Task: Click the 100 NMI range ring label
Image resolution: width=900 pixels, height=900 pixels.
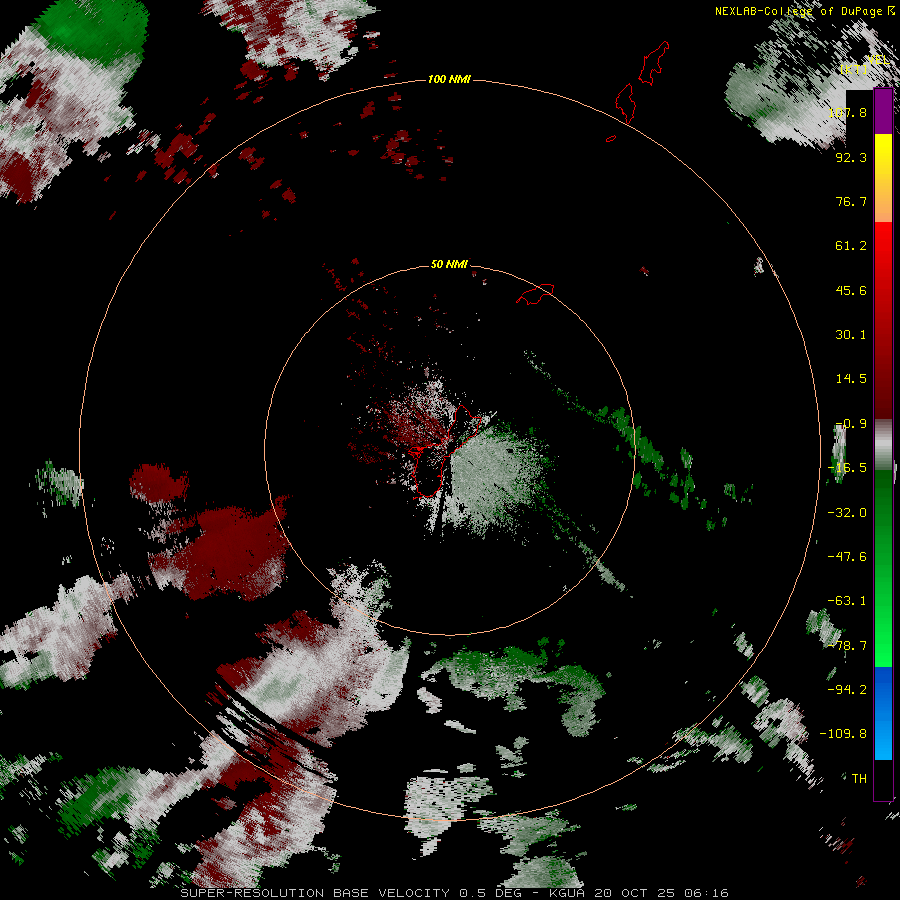Action: pos(449,79)
